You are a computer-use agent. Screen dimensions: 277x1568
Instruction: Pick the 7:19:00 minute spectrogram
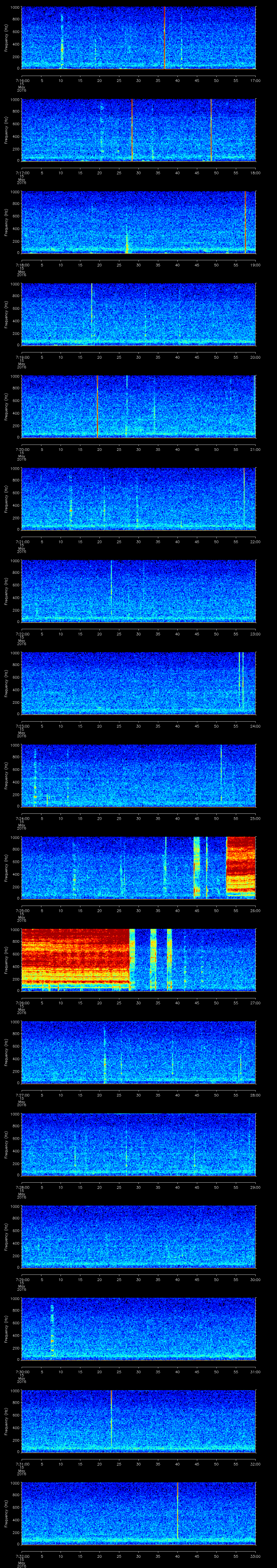point(138,315)
